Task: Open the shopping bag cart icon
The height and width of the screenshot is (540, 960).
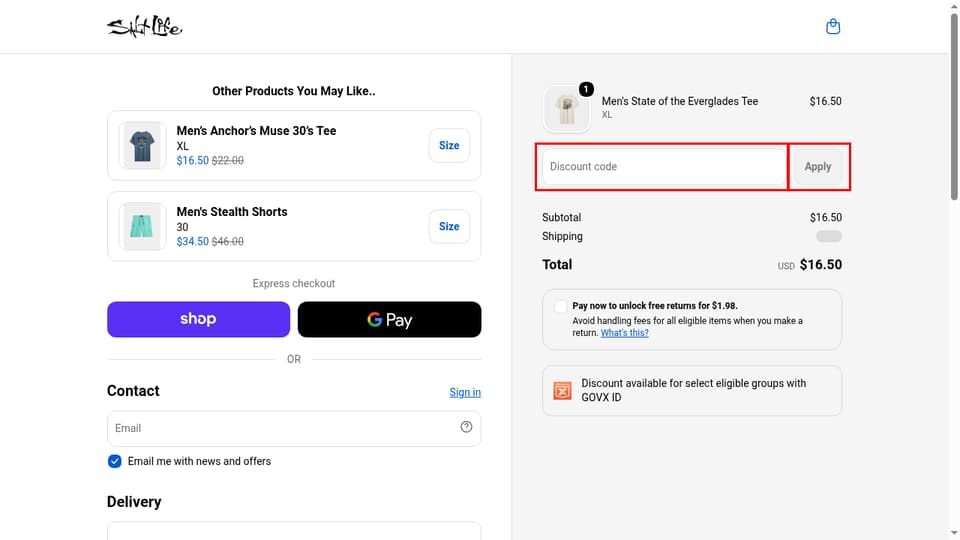Action: coord(833,26)
